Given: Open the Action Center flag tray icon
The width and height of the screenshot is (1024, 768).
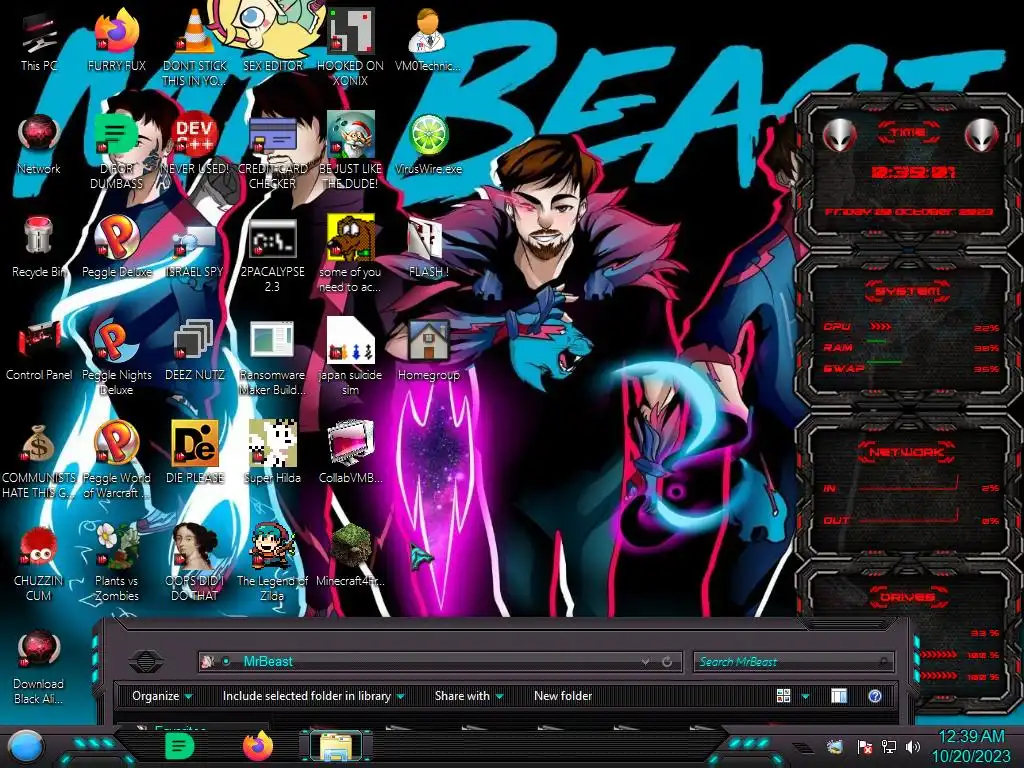Looking at the screenshot, I should pos(865,746).
